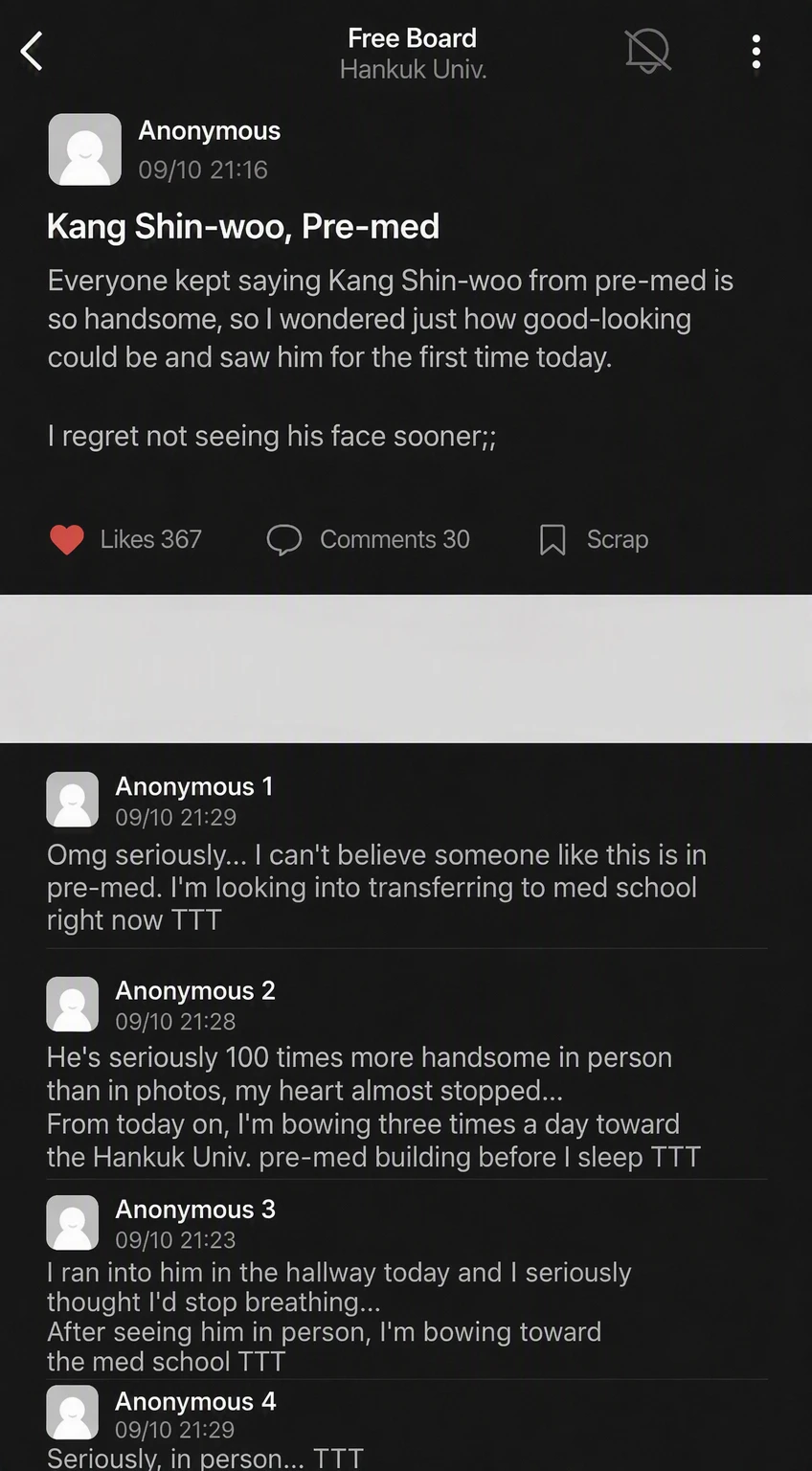
Task: Tap Anonymous 1's profile avatar
Action: pyautogui.click(x=73, y=800)
